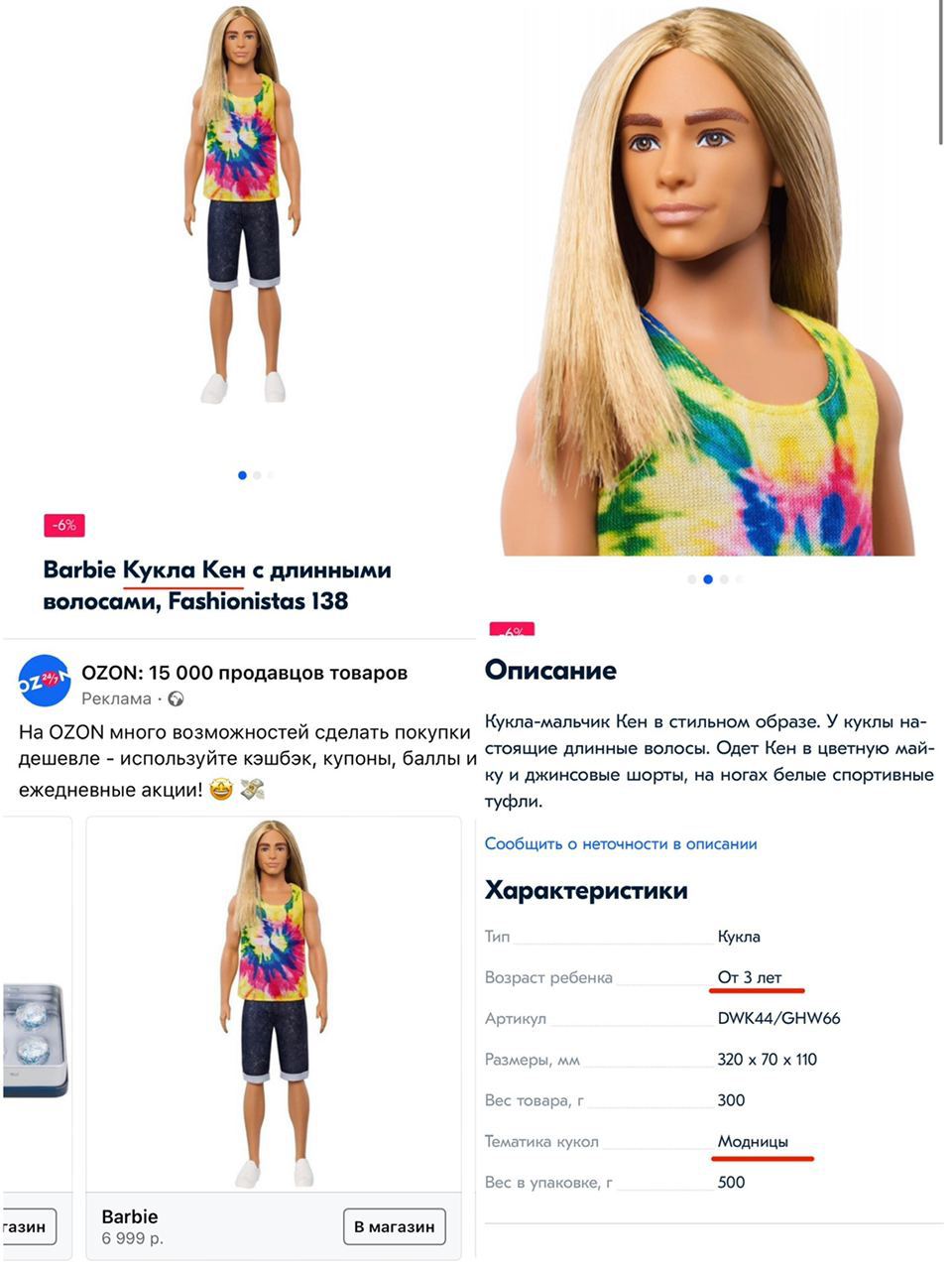Open OZON: 15 000 продавцов товаров title
This screenshot has height=1270, width=952.
(x=244, y=673)
